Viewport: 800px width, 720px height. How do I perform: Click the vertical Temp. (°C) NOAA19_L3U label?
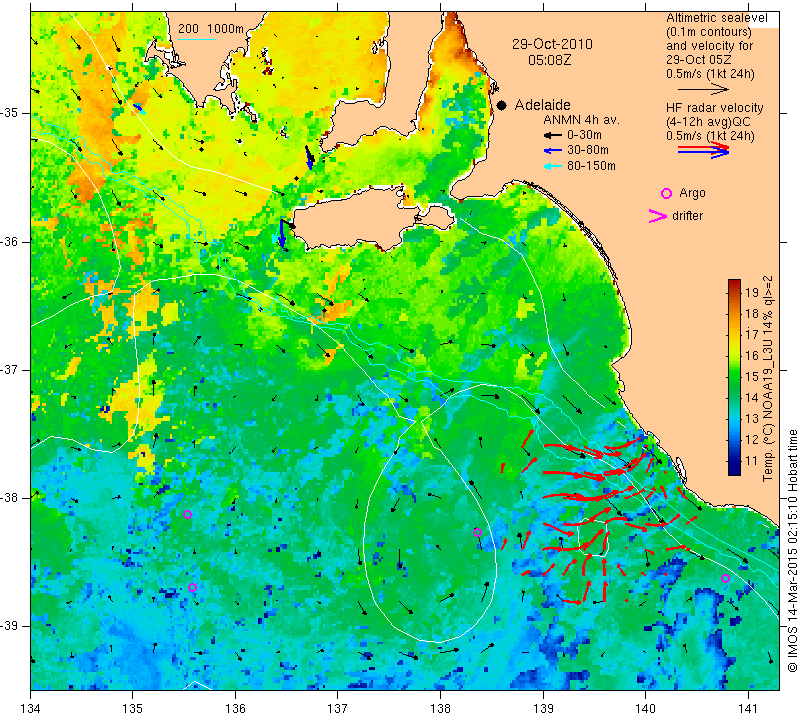point(768,379)
